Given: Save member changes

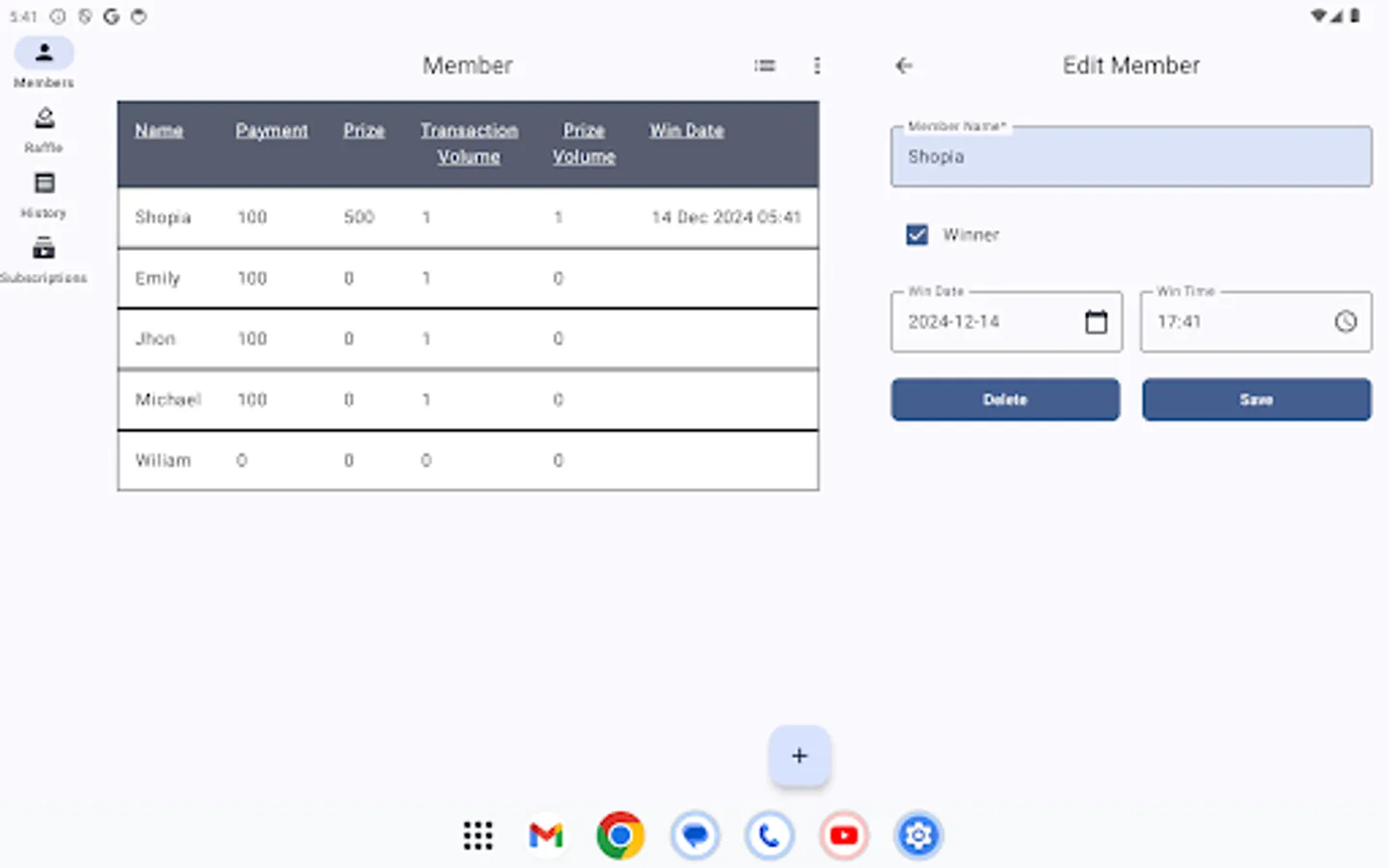Looking at the screenshot, I should point(1256,399).
